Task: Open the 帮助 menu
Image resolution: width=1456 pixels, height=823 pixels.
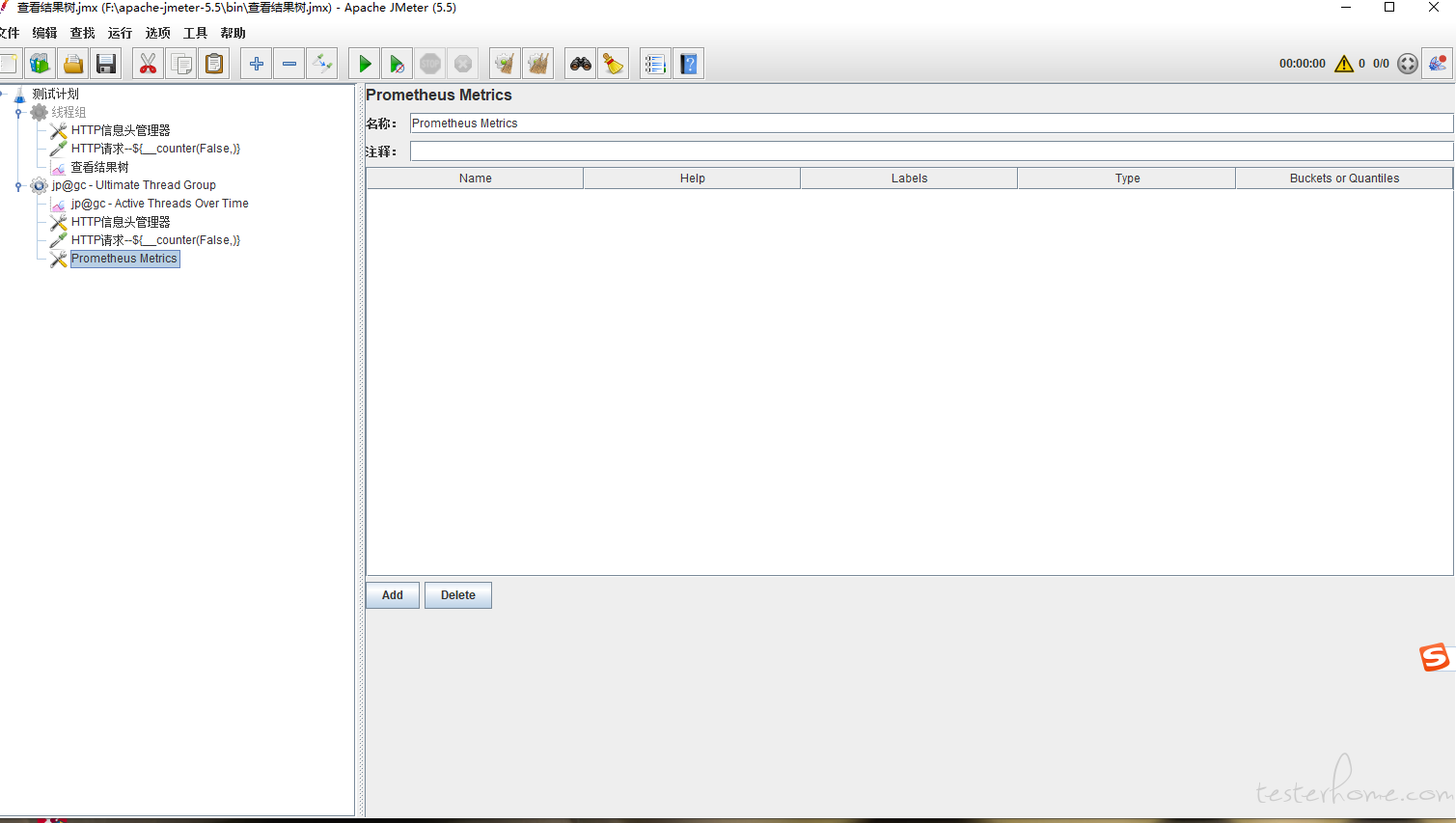Action: [x=233, y=33]
